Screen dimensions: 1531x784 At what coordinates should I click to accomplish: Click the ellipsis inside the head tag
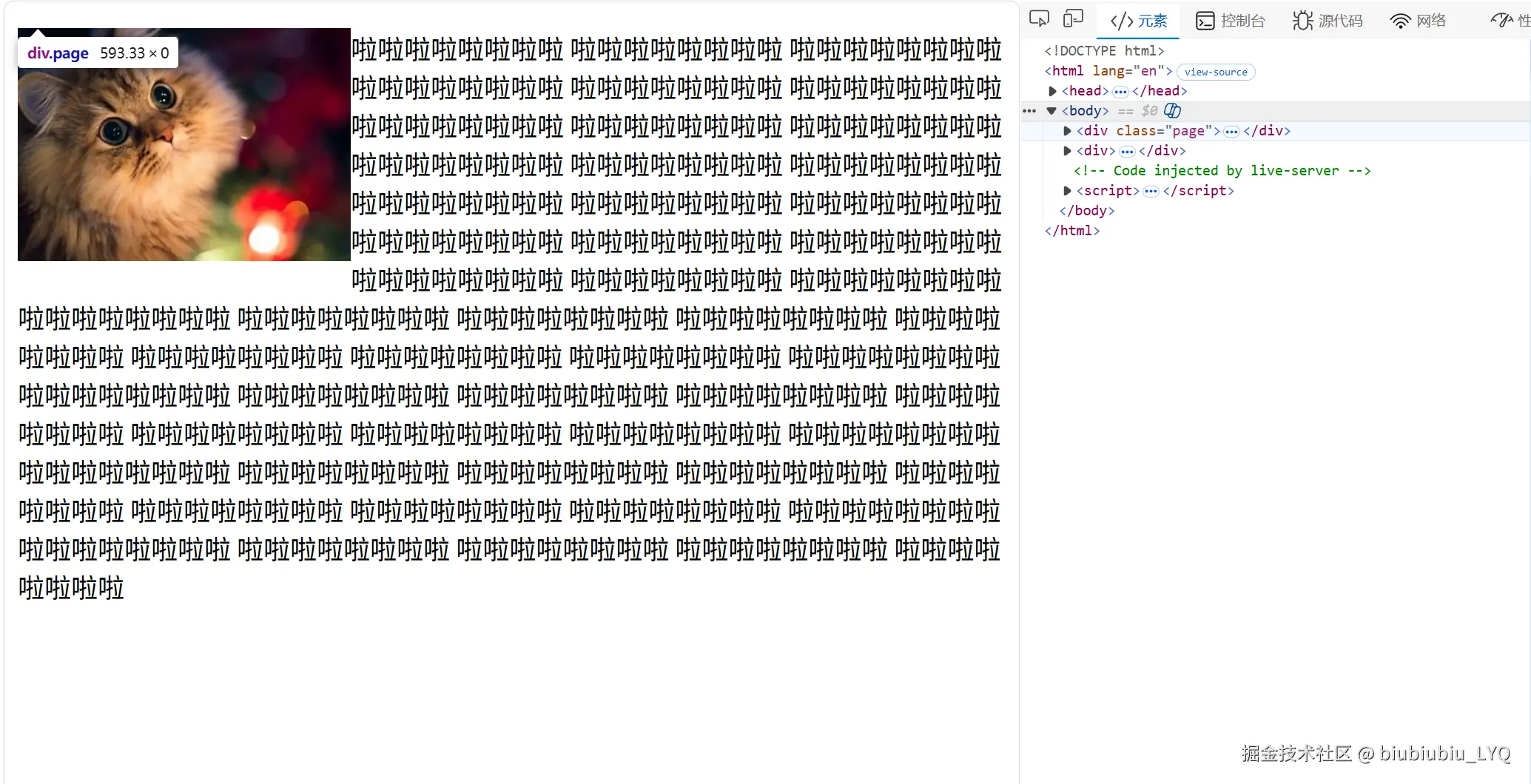pyautogui.click(x=1120, y=92)
